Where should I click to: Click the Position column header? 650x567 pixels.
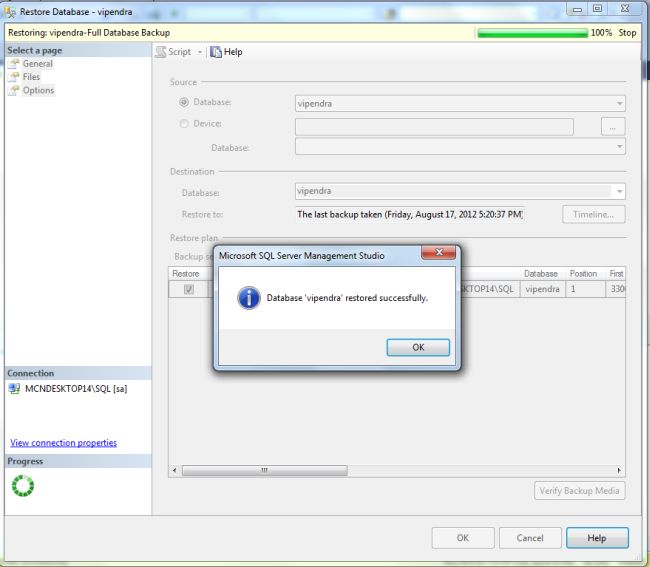coord(583,274)
